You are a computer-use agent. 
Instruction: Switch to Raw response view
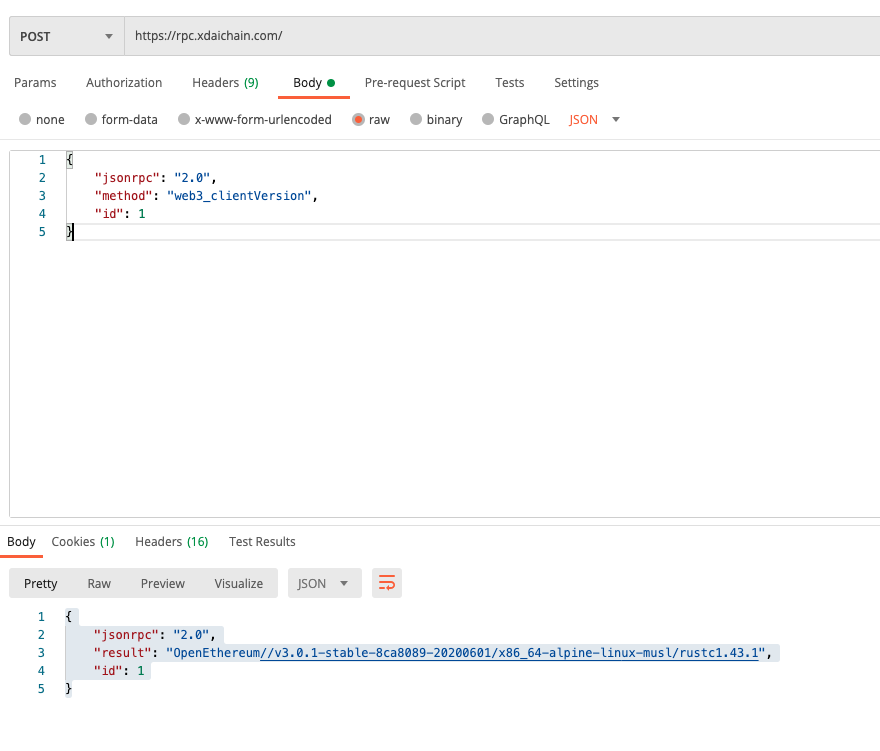(99, 583)
